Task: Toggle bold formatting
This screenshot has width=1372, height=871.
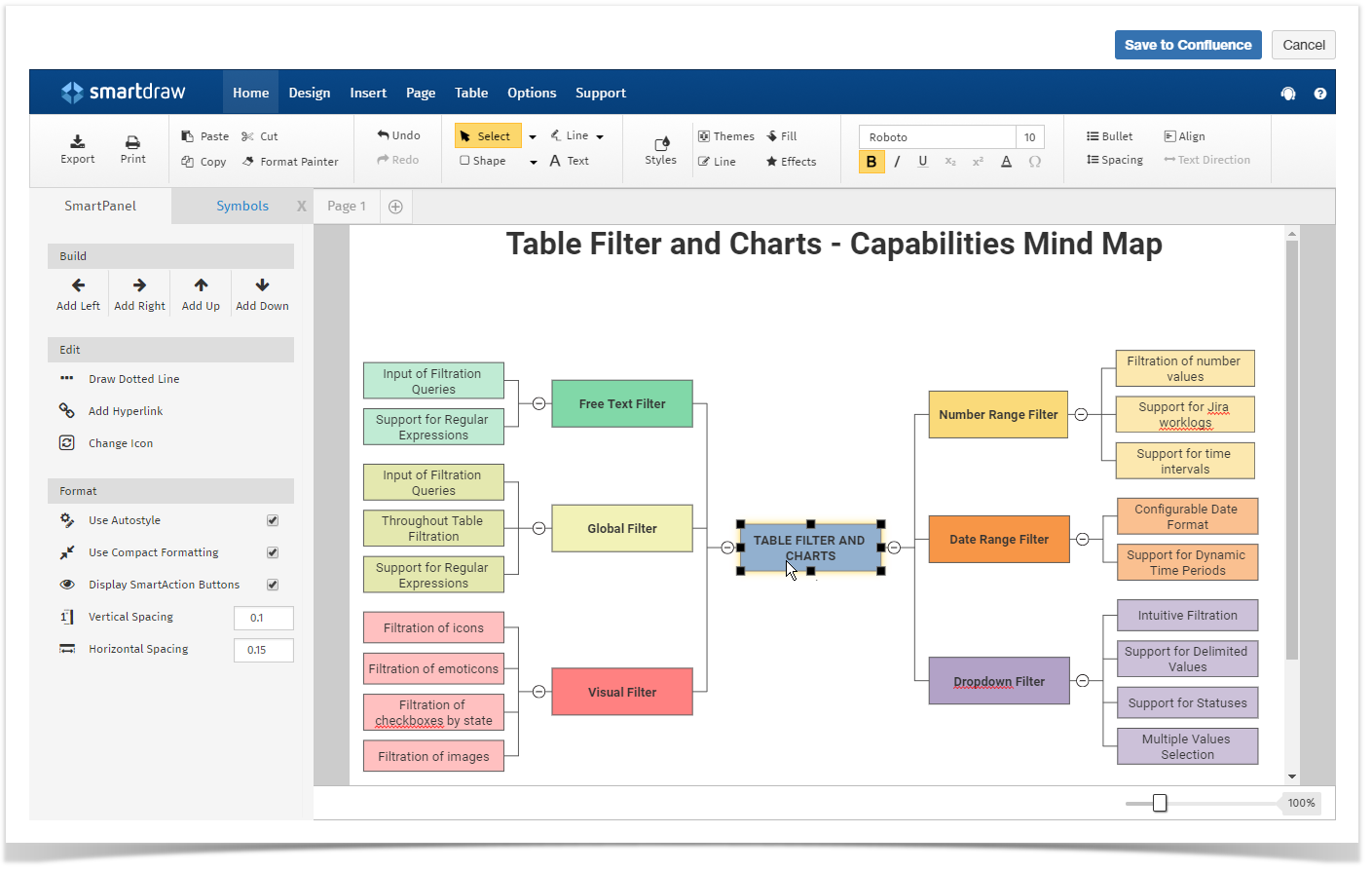Action: [871, 162]
